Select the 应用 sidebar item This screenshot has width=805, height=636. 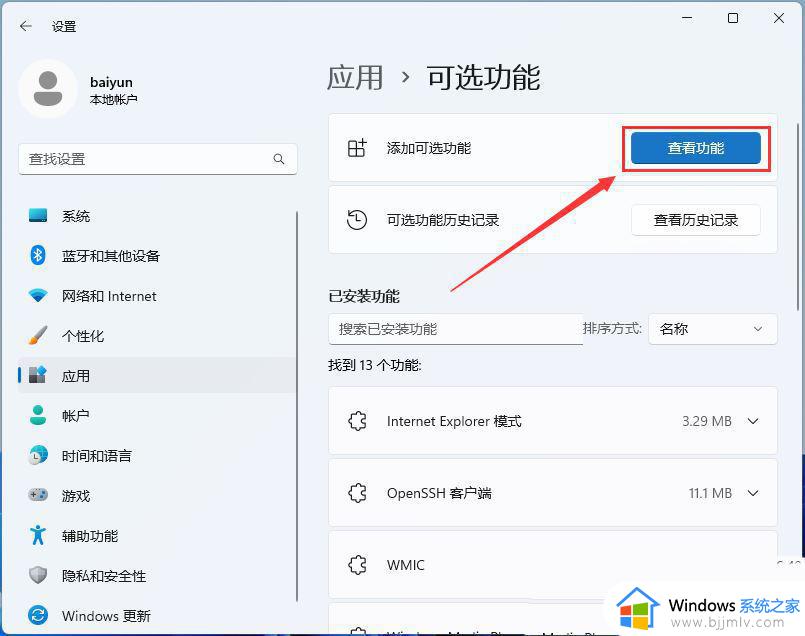[157, 375]
